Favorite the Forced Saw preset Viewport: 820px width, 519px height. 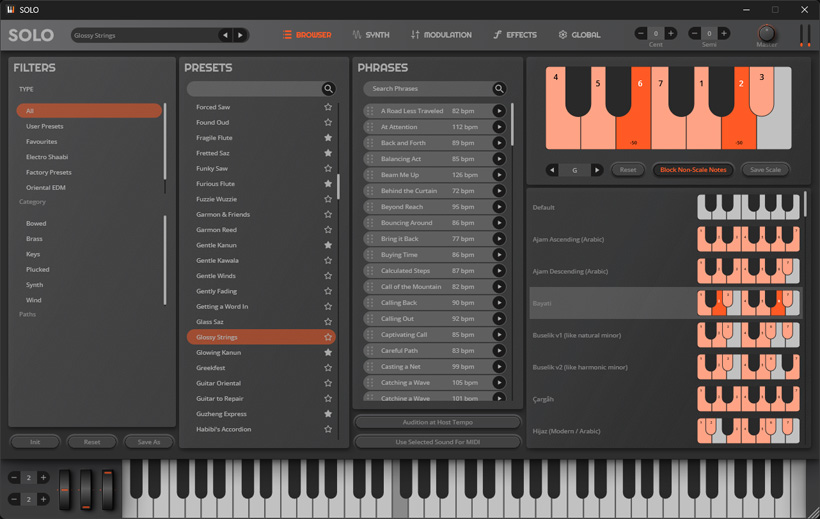click(327, 107)
